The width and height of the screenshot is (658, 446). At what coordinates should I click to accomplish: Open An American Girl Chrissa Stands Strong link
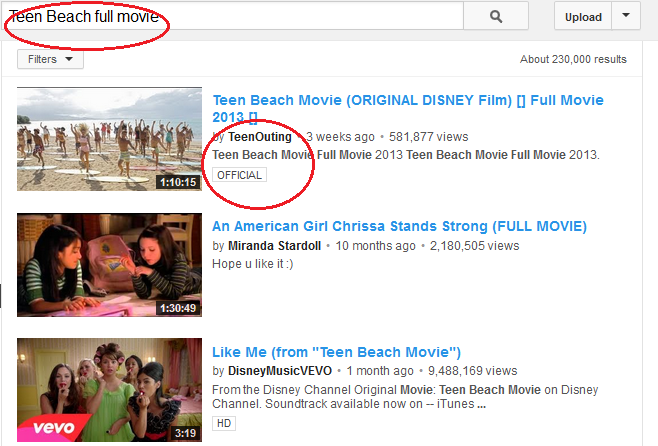coord(399,226)
